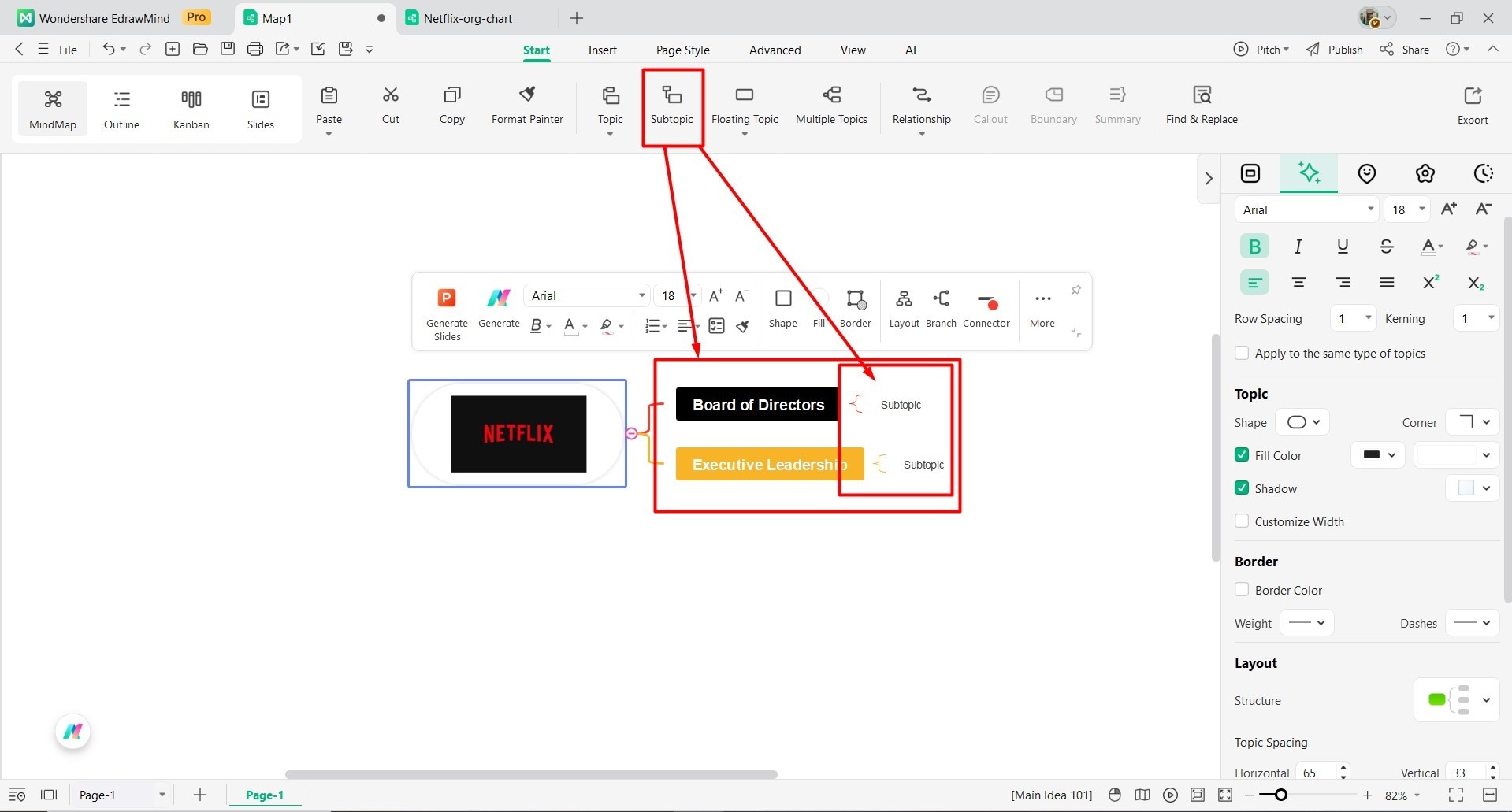1512x812 pixels.
Task: Adjust the zoom slider handle
Action: point(1280,795)
